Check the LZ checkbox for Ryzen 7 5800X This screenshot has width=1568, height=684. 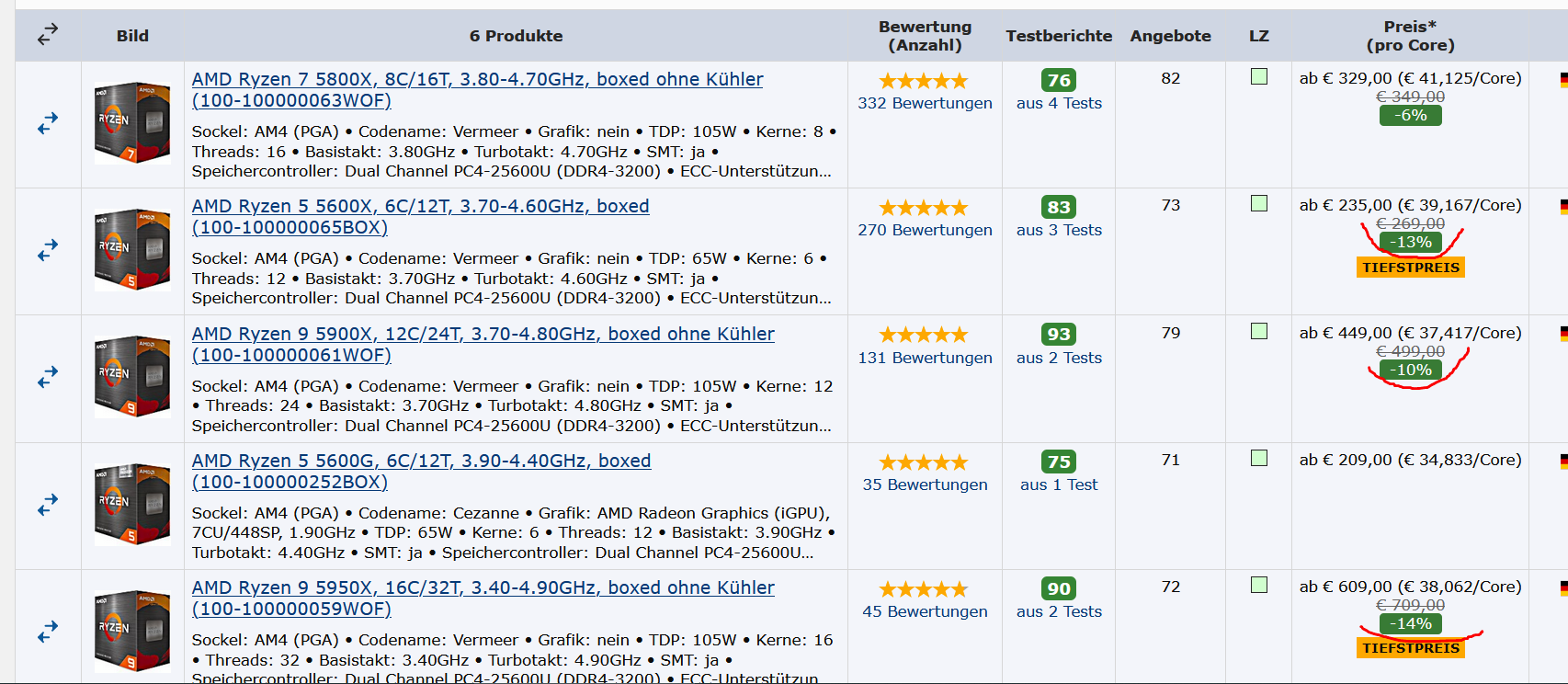[x=1259, y=76]
